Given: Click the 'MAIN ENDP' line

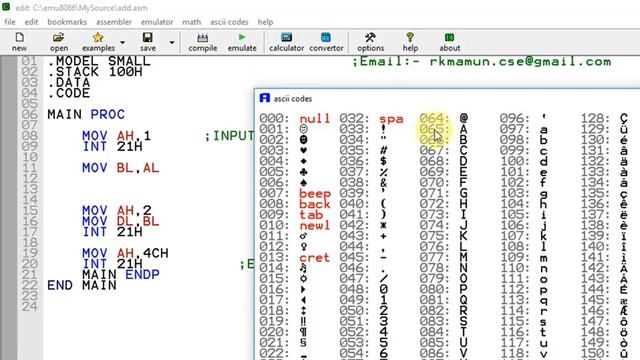Looking at the screenshot, I should coord(120,274).
